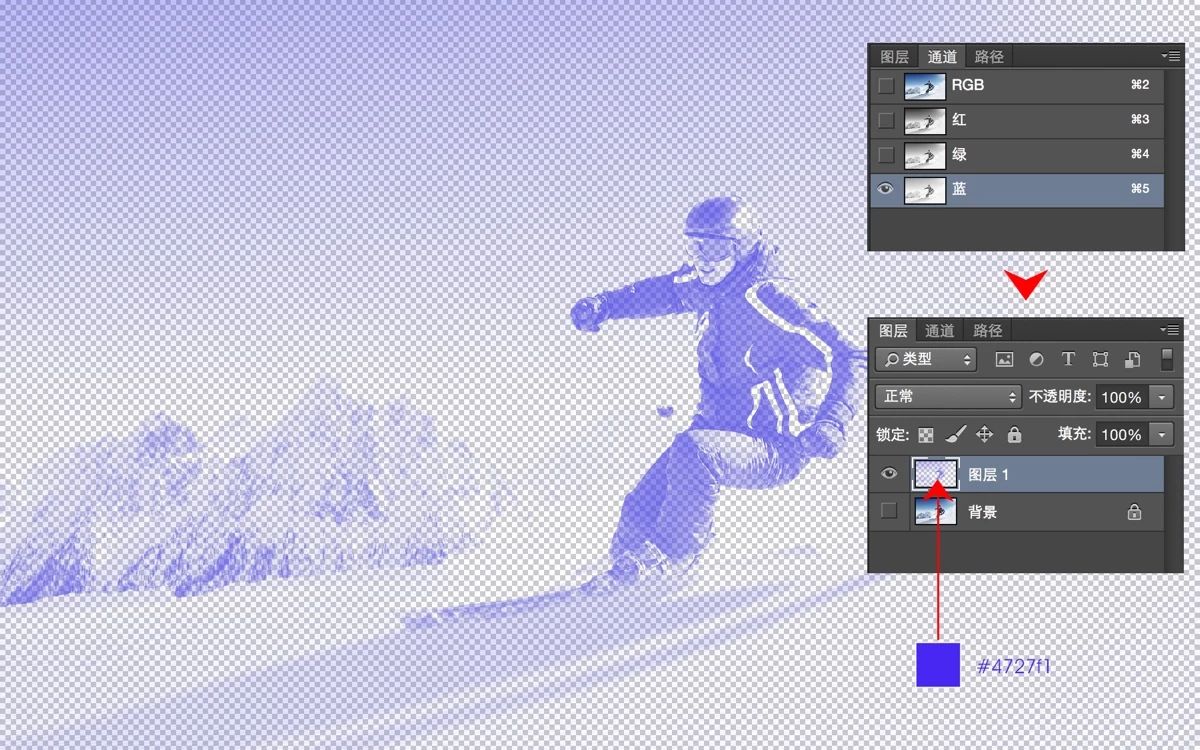Click the shape layer filter icon
Screen dimensions: 1200x750
(x=1100, y=360)
